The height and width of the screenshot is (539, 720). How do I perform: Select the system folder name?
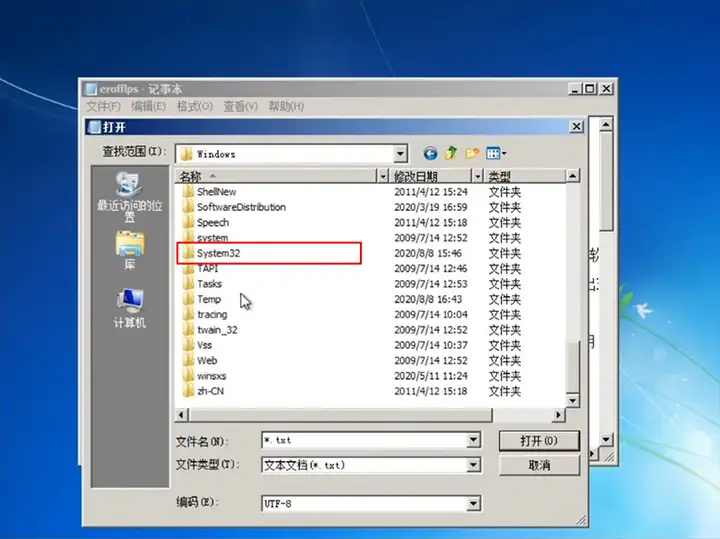coord(213,238)
